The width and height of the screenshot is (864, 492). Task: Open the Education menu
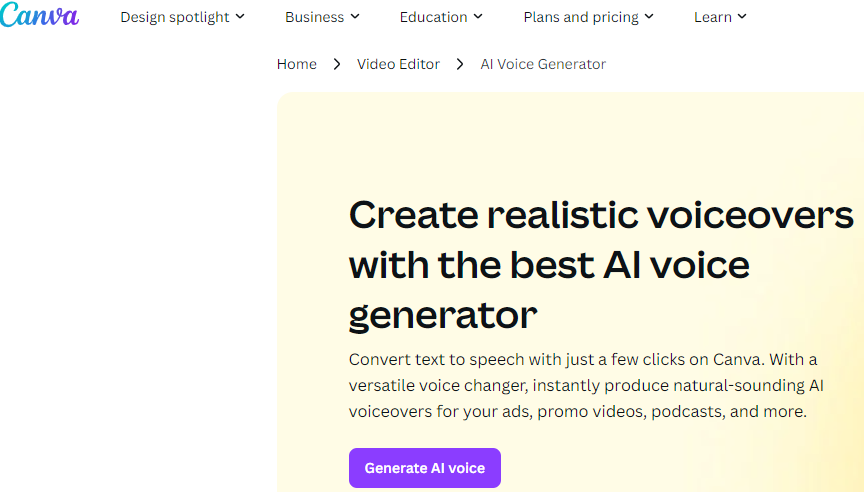point(433,17)
